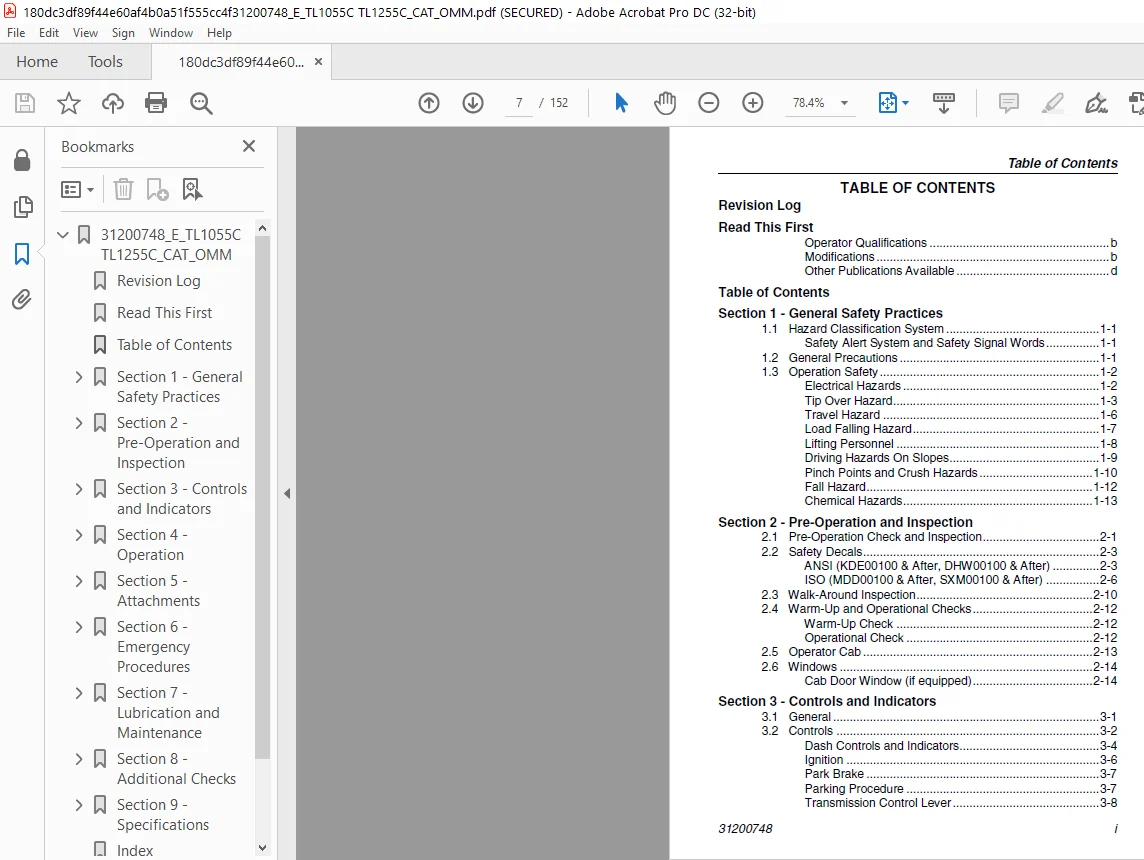
Task: Click the Park Brake contents entry
Action: pos(960,773)
